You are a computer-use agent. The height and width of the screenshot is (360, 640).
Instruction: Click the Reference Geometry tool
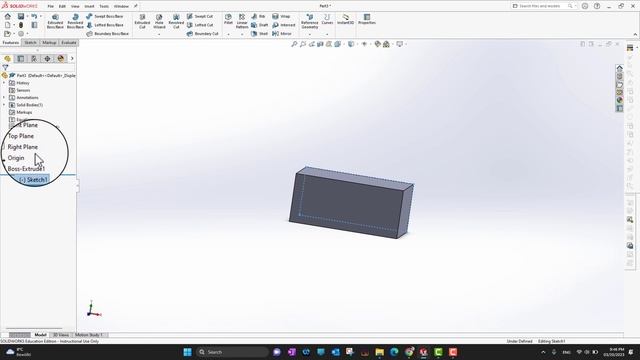click(x=309, y=21)
